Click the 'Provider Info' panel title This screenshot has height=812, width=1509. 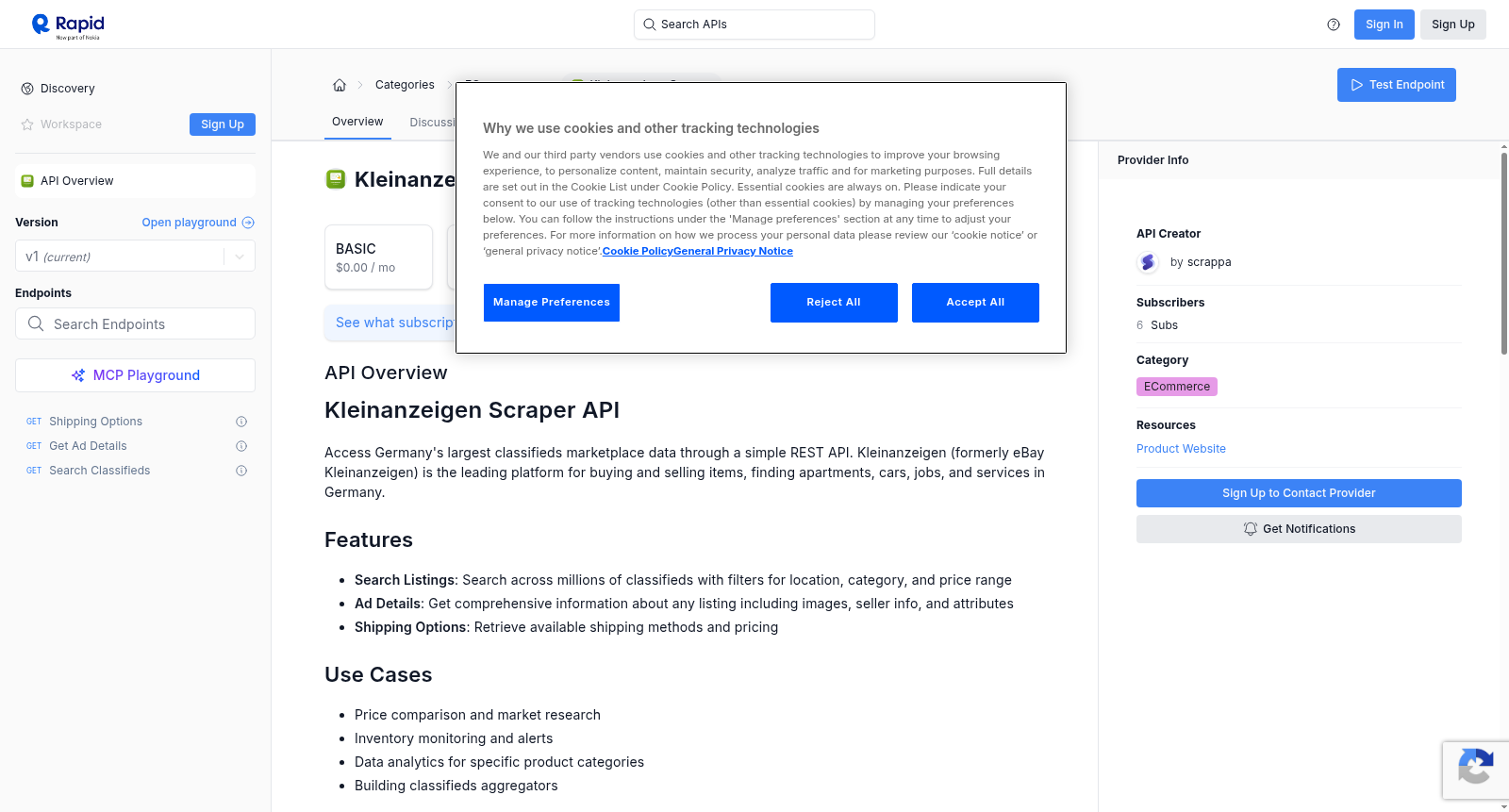click(1152, 160)
